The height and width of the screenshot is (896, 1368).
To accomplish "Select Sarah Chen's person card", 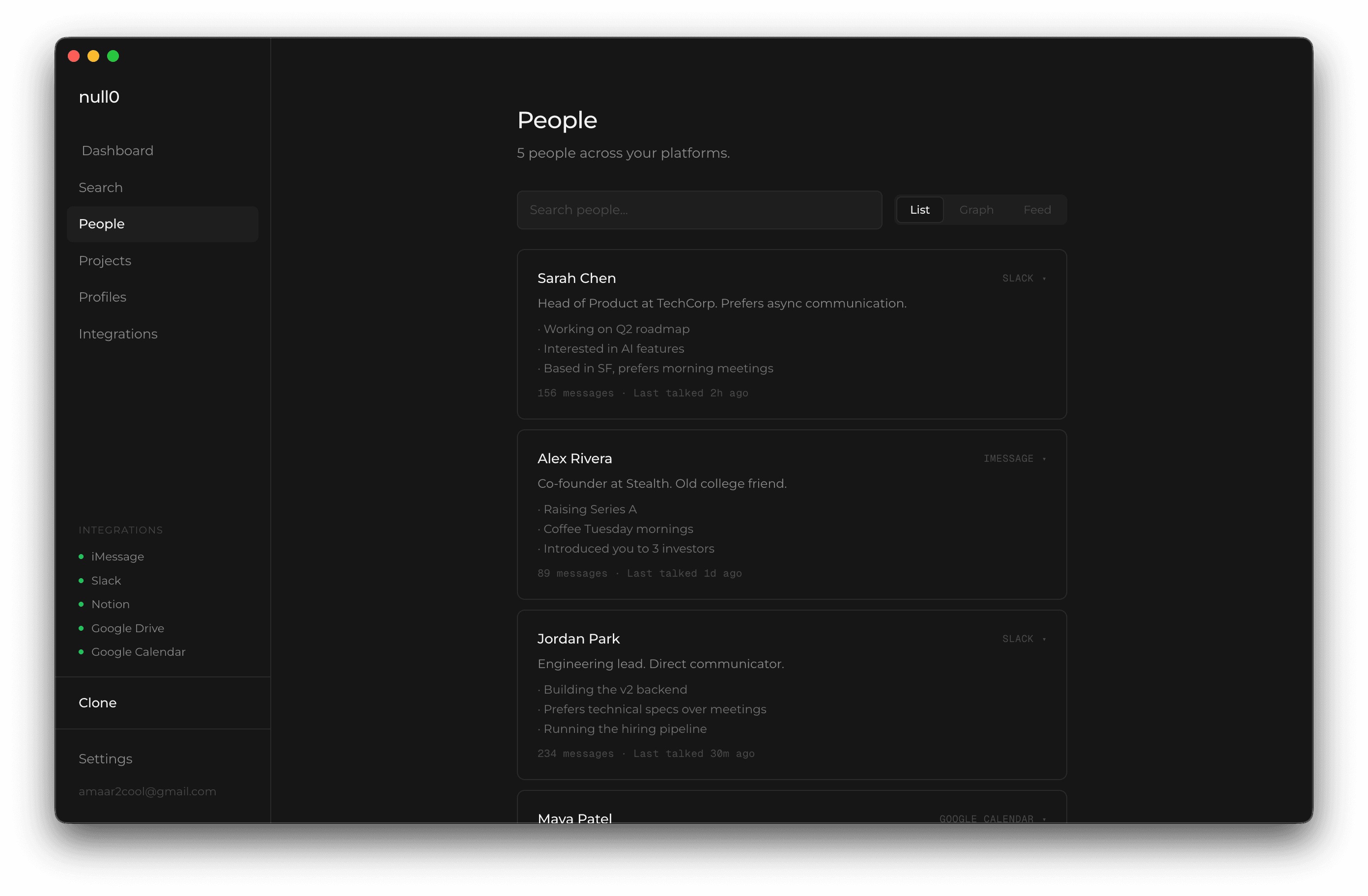I will pos(792,335).
